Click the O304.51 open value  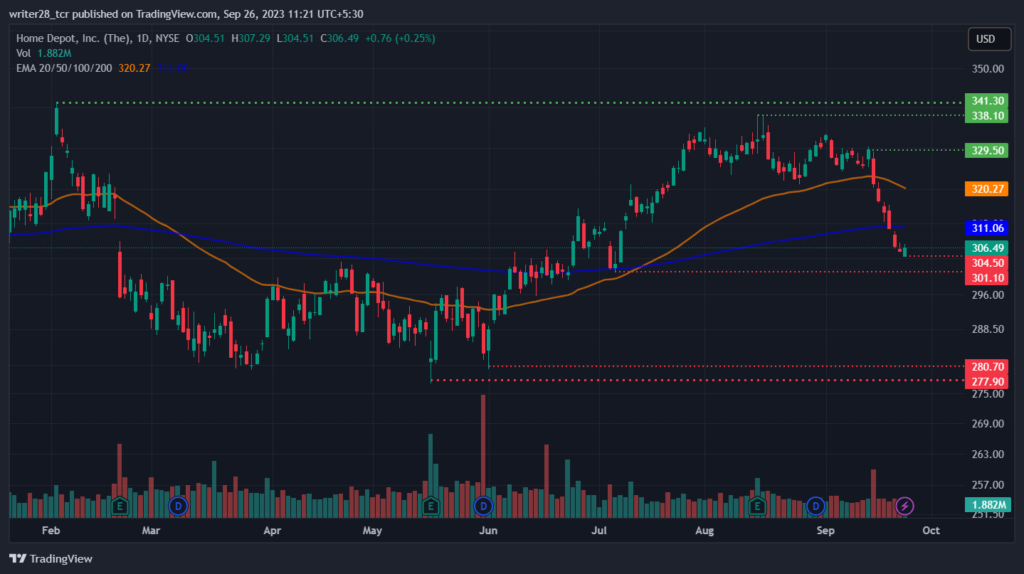(205, 39)
